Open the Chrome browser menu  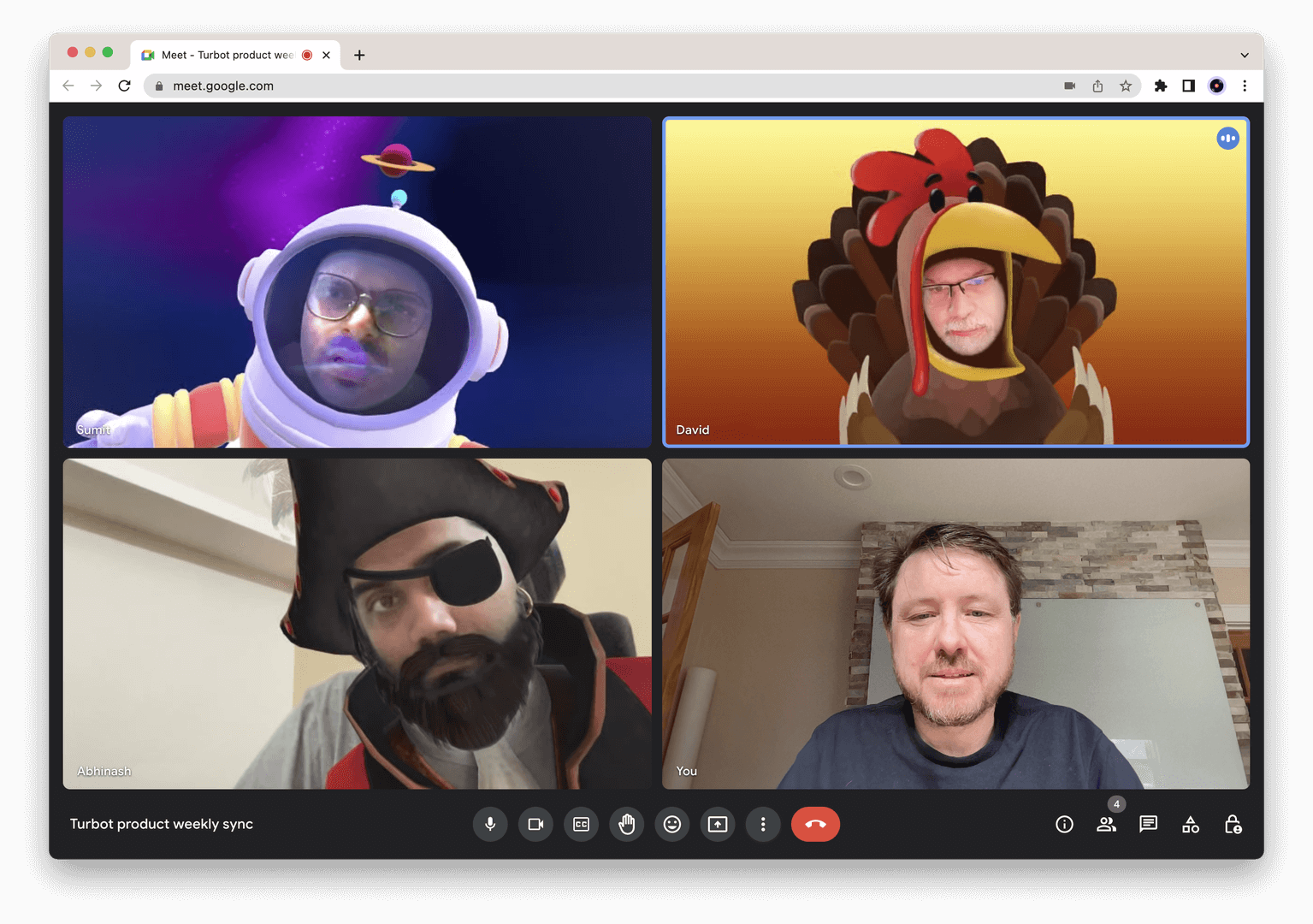[1245, 86]
